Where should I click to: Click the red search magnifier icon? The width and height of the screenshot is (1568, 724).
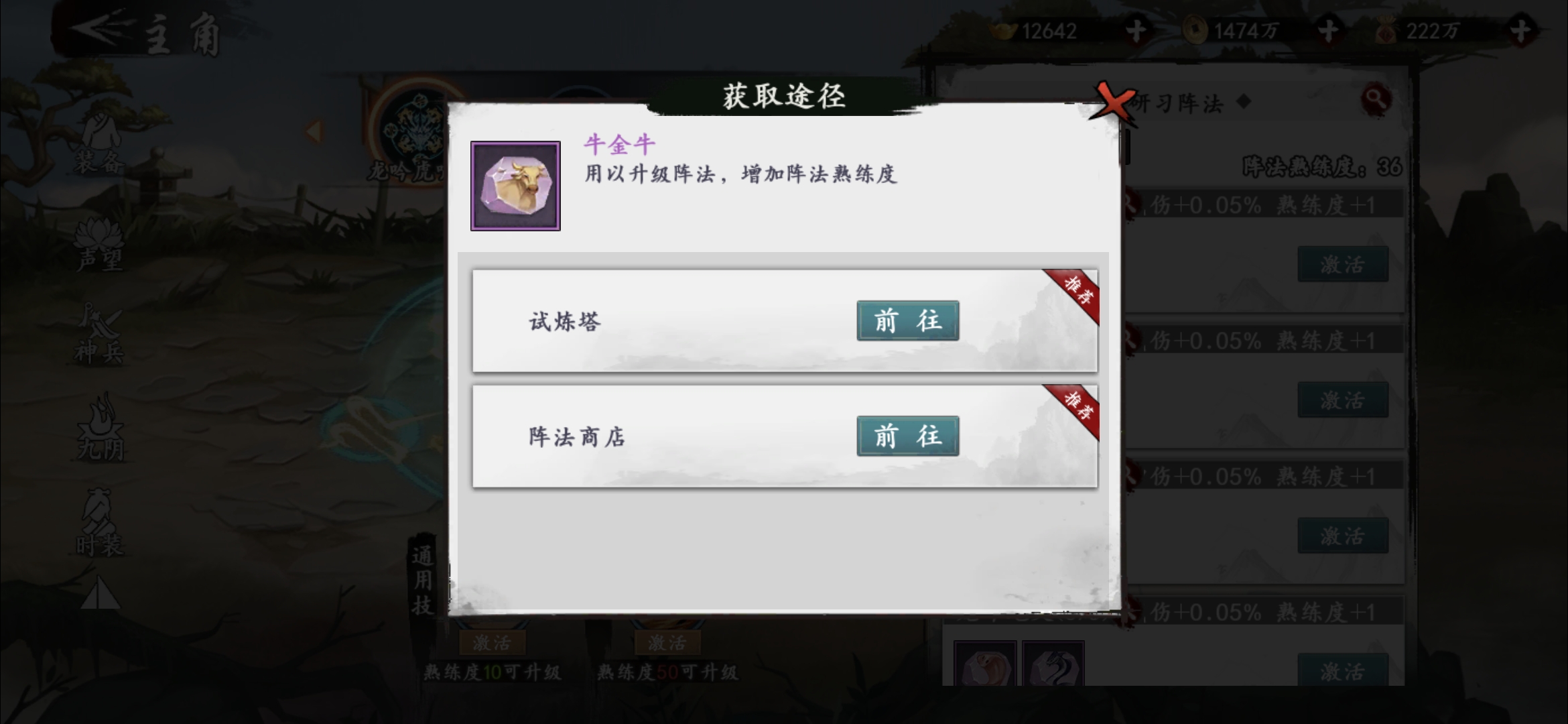pyautogui.click(x=1376, y=100)
